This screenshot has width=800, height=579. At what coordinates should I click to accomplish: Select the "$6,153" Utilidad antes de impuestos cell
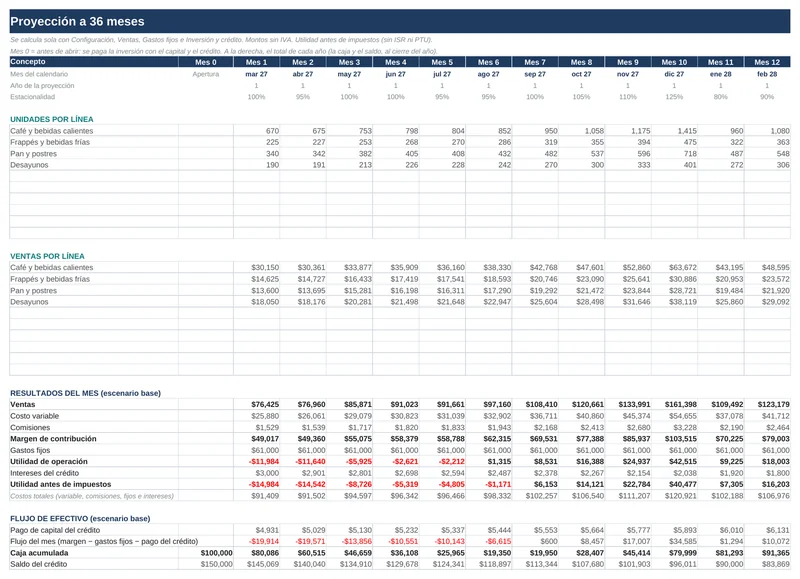pyautogui.click(x=535, y=485)
